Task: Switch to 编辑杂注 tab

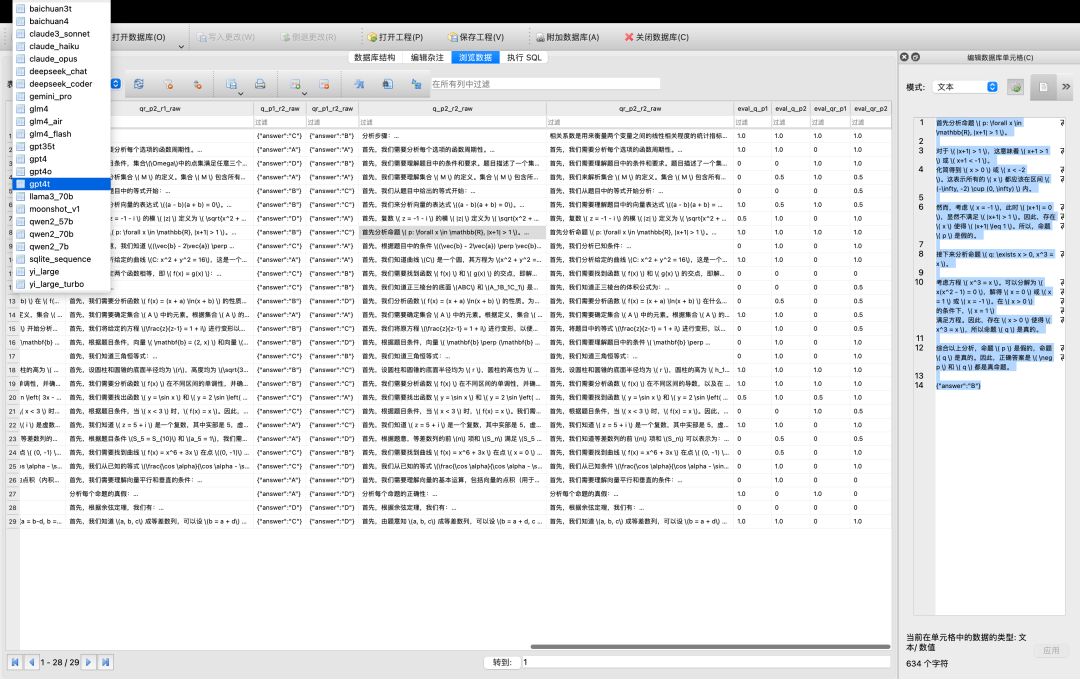Action: pyautogui.click(x=427, y=57)
